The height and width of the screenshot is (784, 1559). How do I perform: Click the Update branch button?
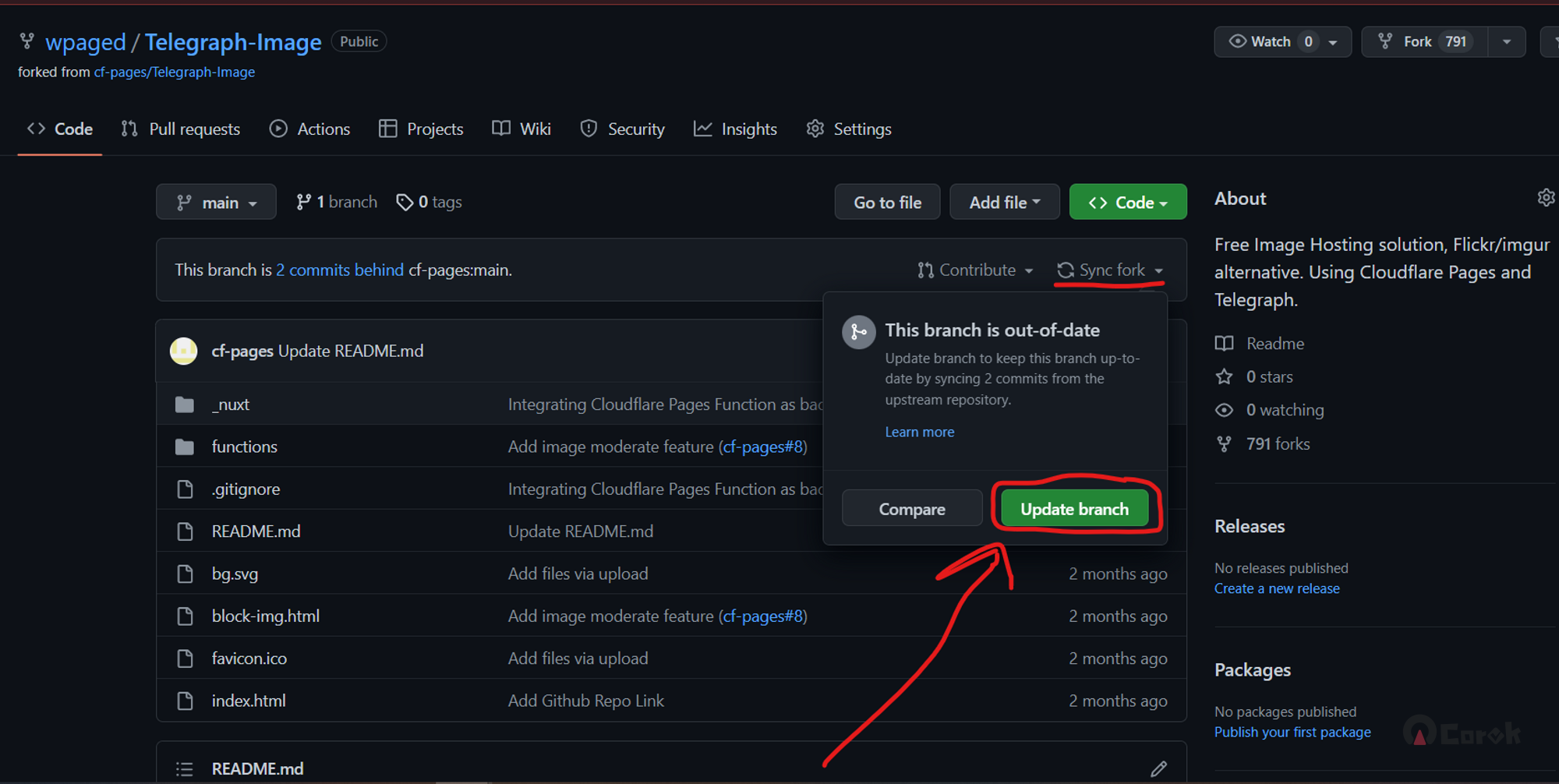click(1073, 509)
